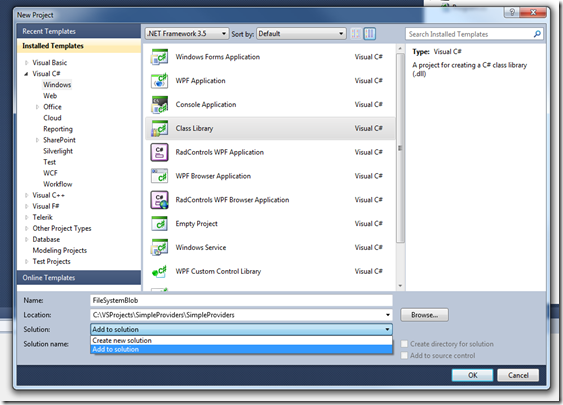Screen dimensions: 563x405
Task: Click the Cancel button
Action: pos(518,375)
